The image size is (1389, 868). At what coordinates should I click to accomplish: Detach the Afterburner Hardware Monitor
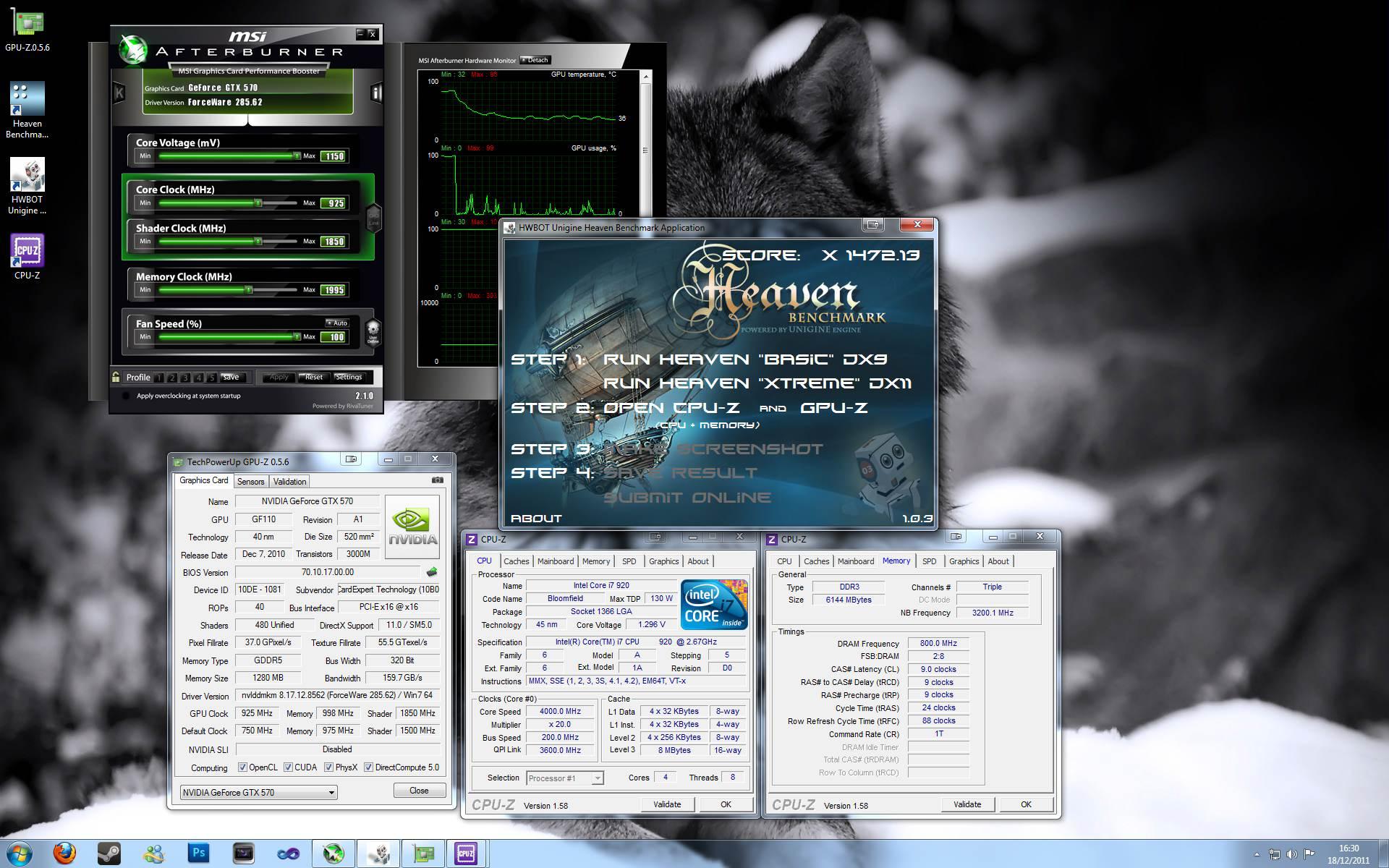(x=535, y=60)
